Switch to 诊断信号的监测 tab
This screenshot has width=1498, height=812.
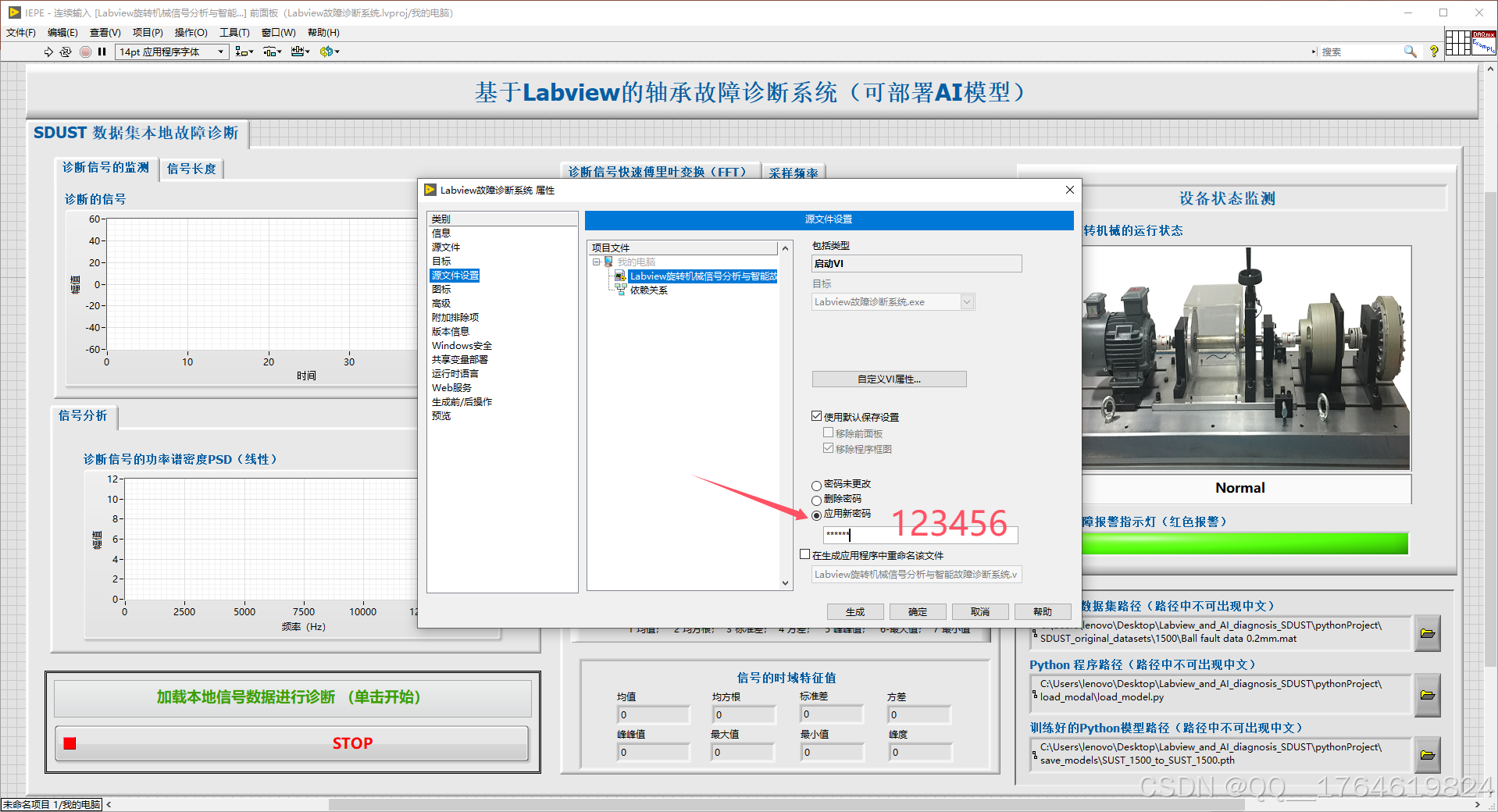tap(105, 168)
